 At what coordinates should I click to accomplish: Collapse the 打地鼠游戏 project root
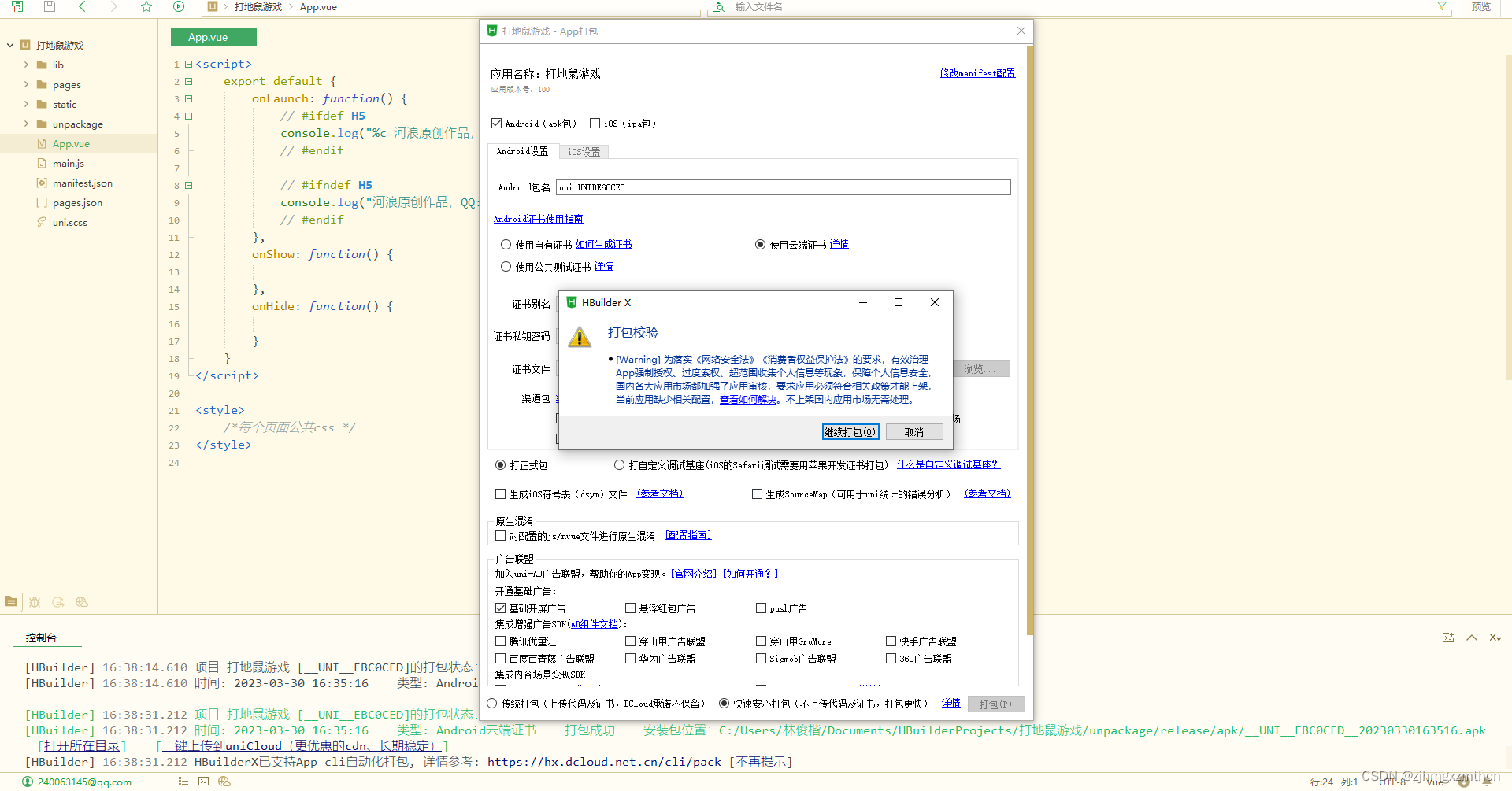(x=9, y=46)
